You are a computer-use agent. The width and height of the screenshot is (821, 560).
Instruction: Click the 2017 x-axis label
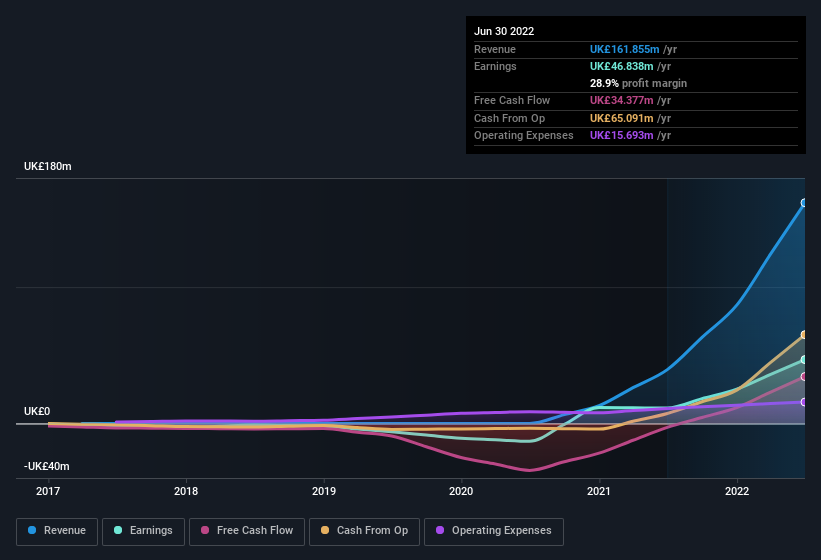coord(48,491)
